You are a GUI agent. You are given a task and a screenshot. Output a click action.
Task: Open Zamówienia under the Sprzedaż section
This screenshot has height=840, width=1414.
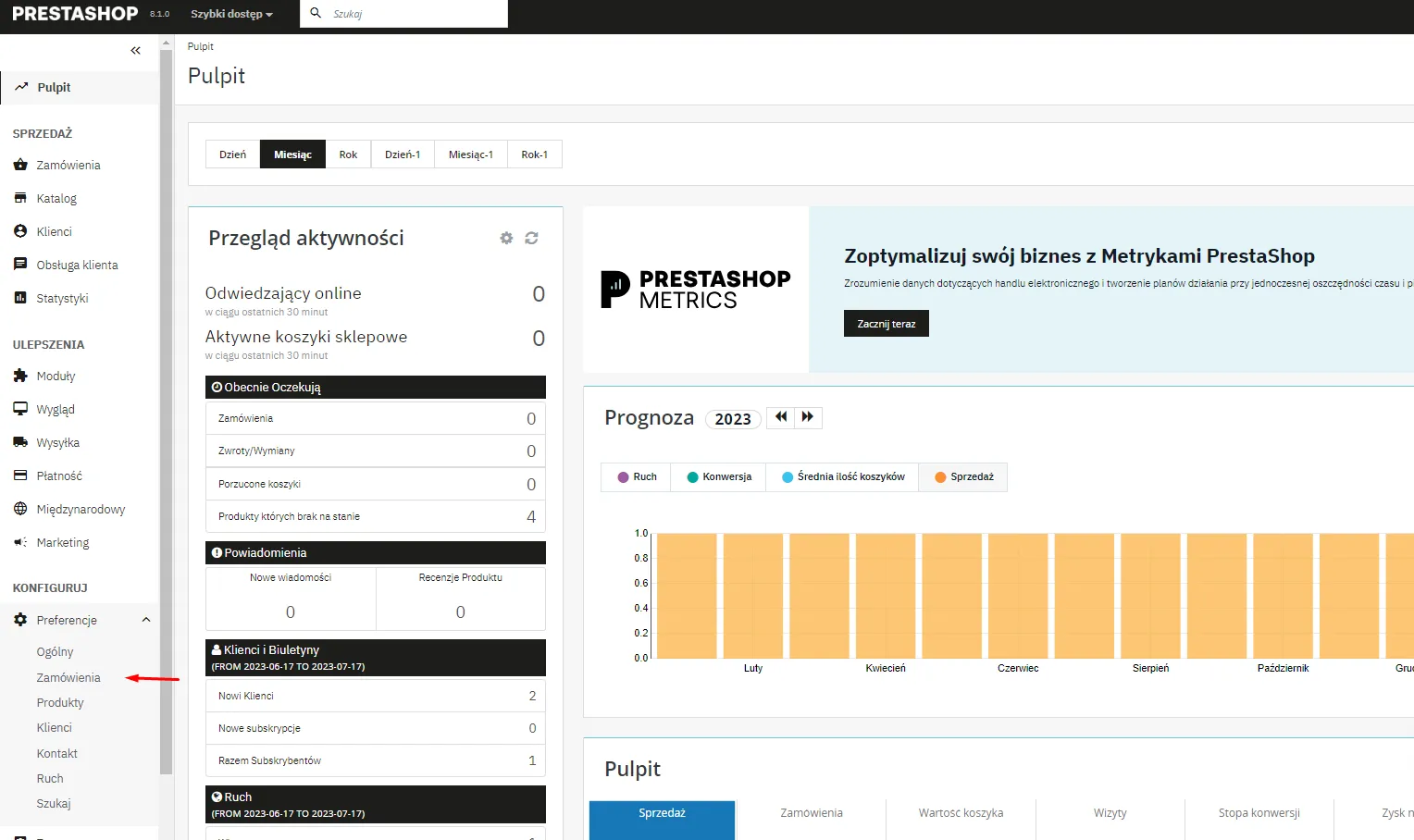pos(68,166)
